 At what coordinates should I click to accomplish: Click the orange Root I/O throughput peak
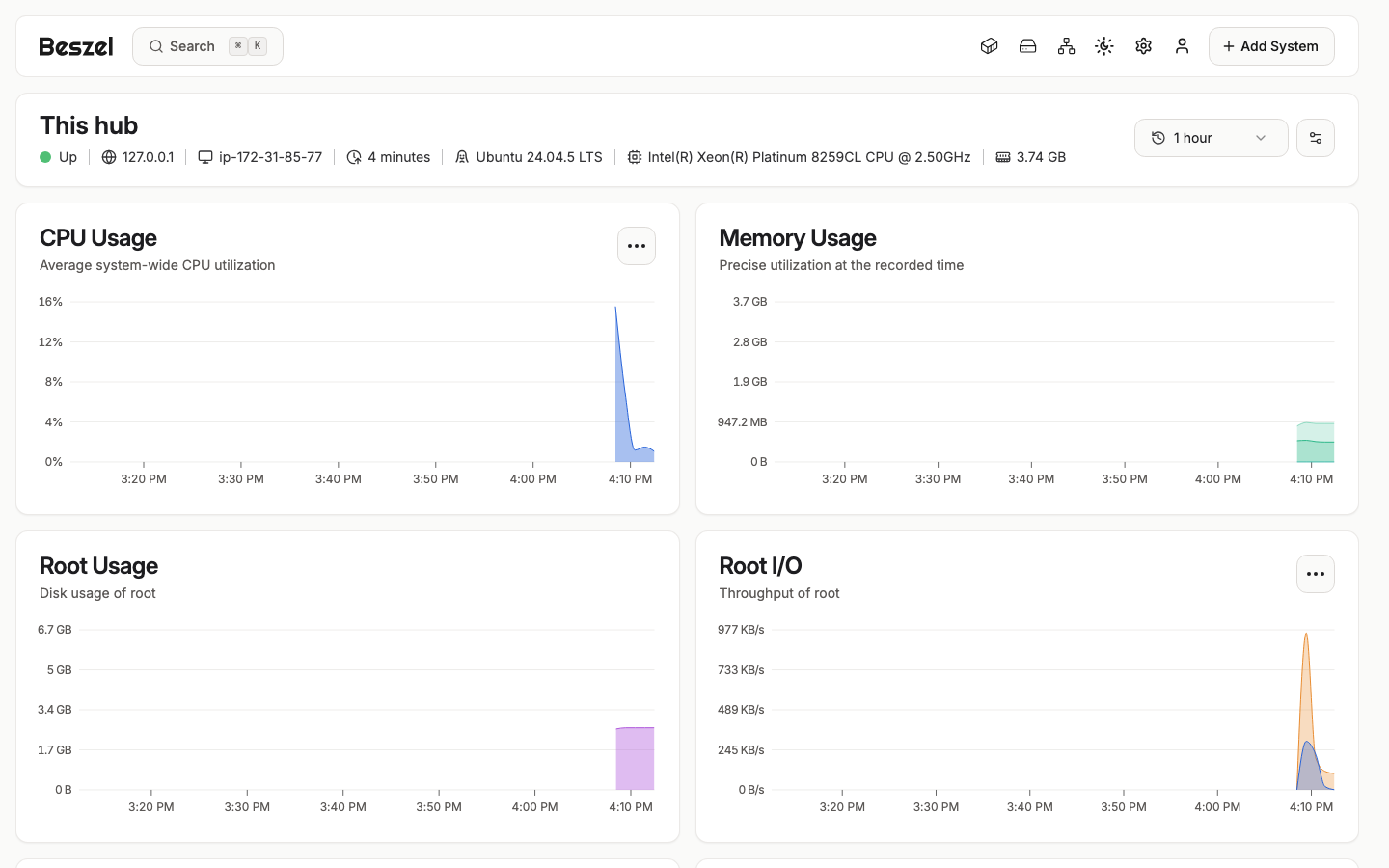click(1306, 637)
